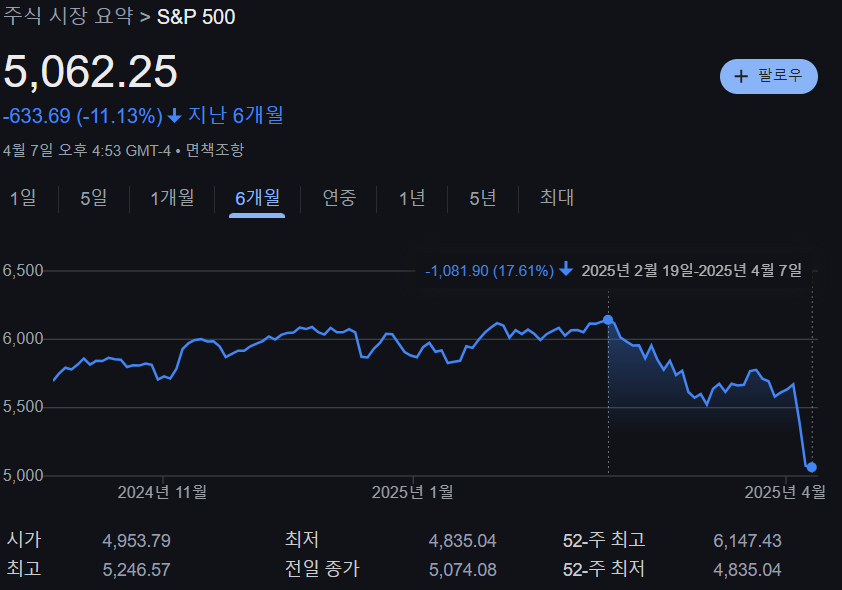This screenshot has height=590, width=842.
Task: Click the 52-주 최저 value 4,835.04
Action: coord(747,570)
